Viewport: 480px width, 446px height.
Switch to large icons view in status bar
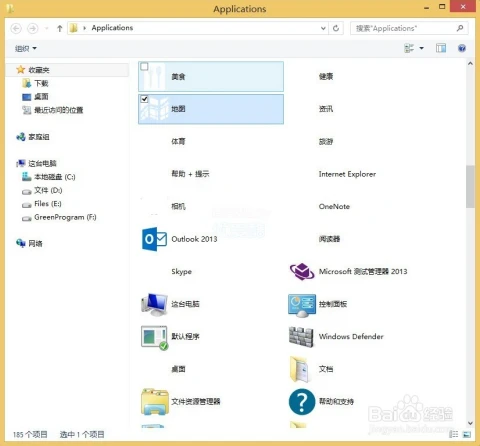tap(467, 434)
